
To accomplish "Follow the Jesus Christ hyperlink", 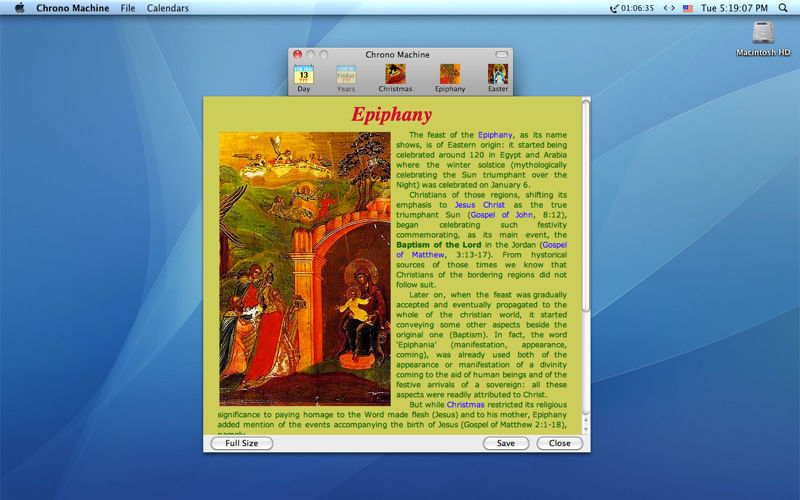I will tap(480, 205).
